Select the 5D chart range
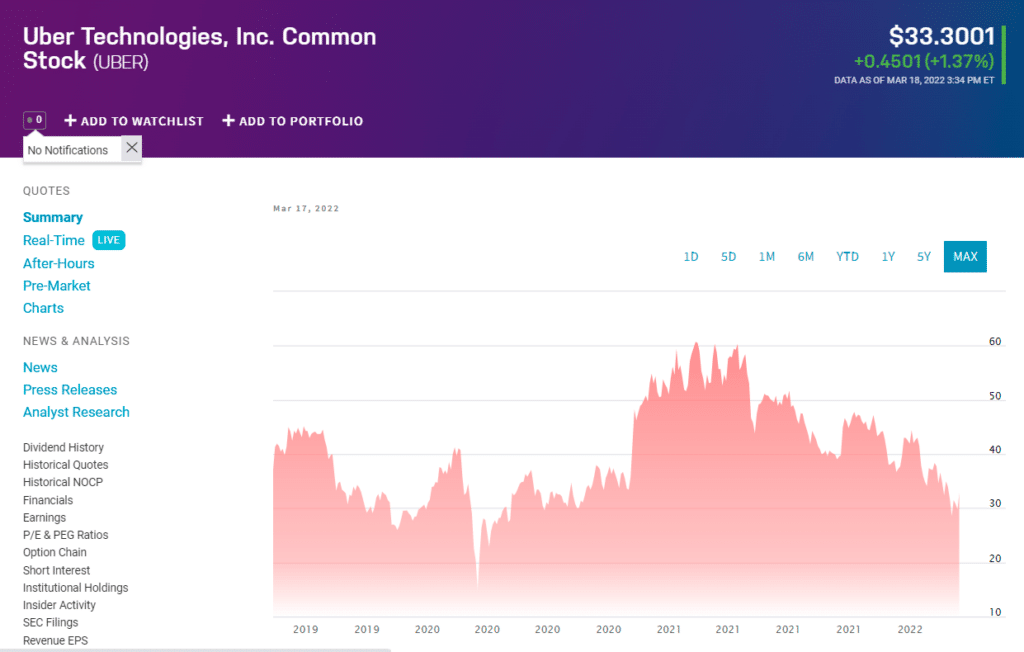Viewport: 1024px width, 652px height. point(728,257)
